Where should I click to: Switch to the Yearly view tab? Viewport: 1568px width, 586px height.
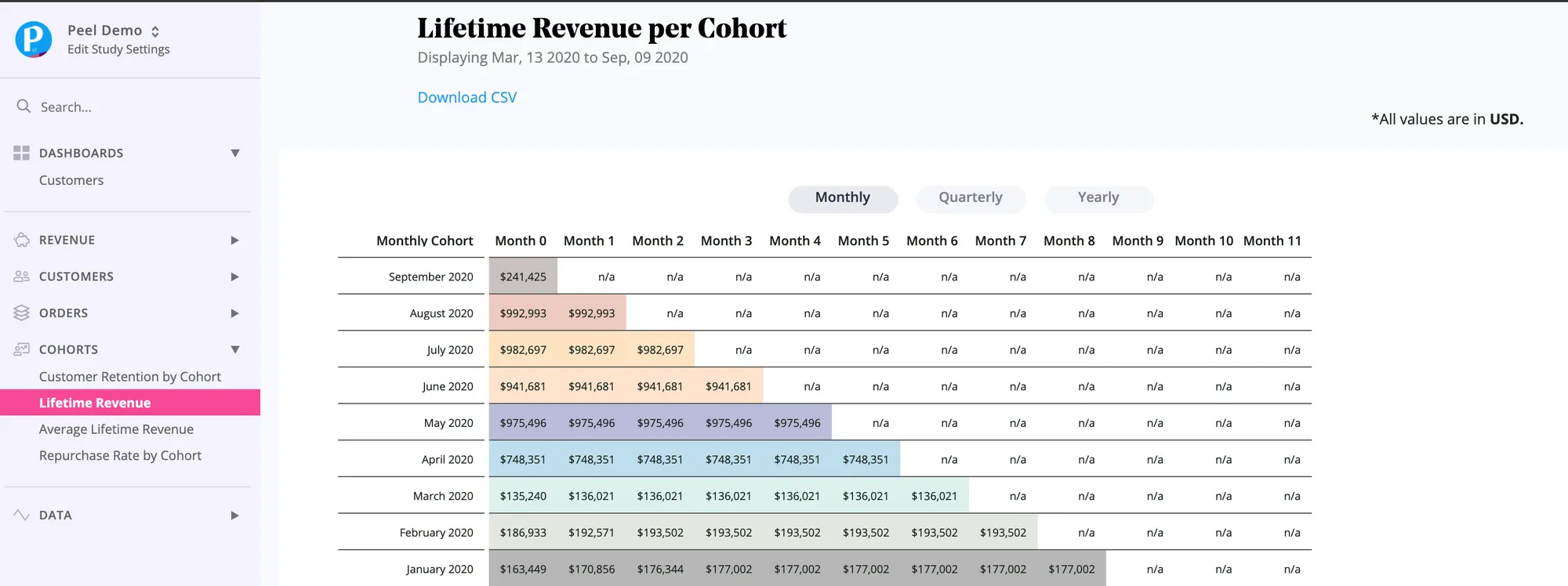(1098, 198)
